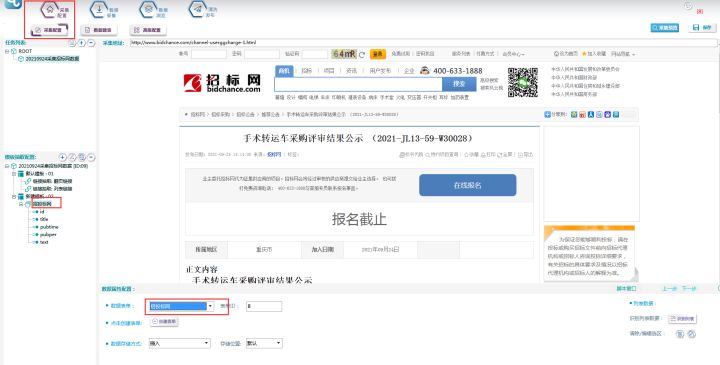Open the download hexagon icon in top navigation

click(99, 10)
